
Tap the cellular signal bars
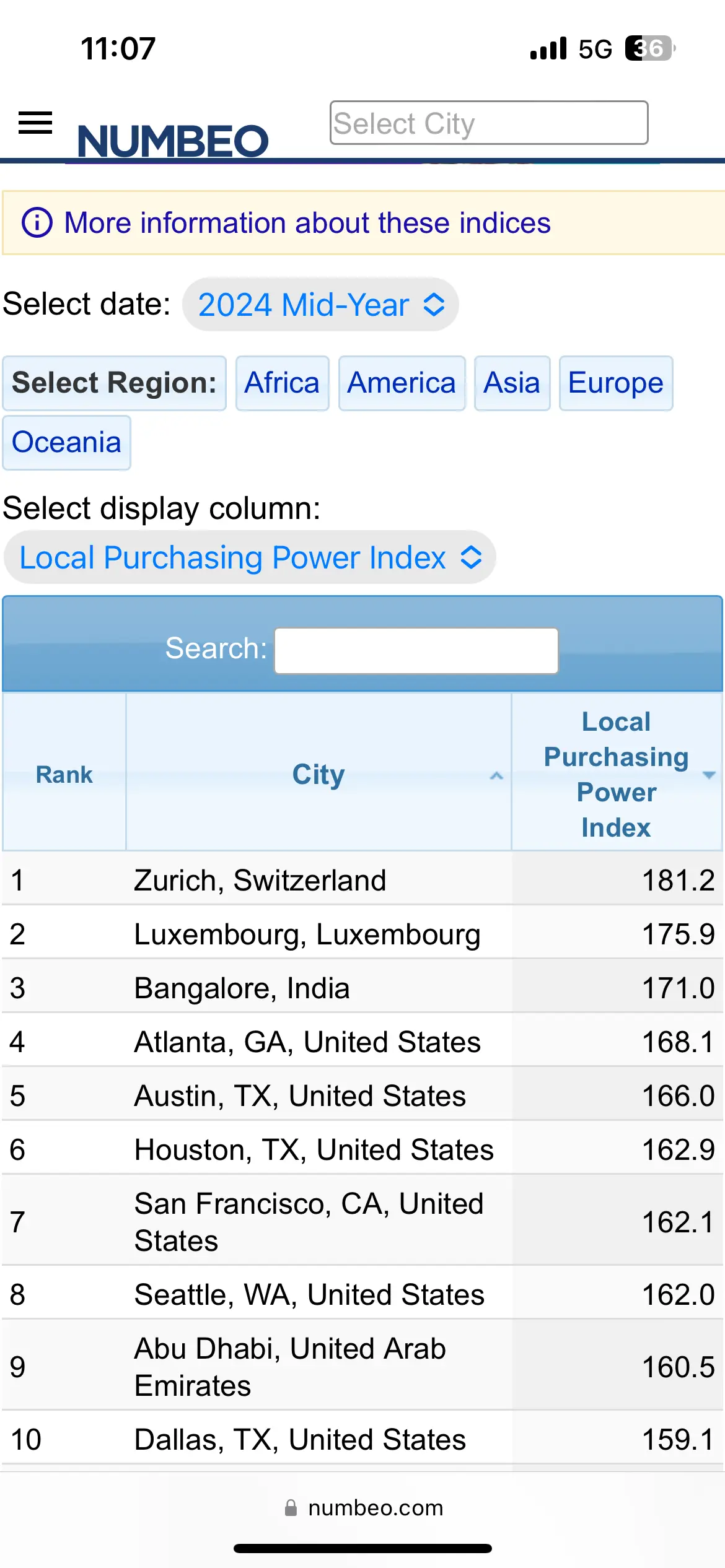pos(548,48)
